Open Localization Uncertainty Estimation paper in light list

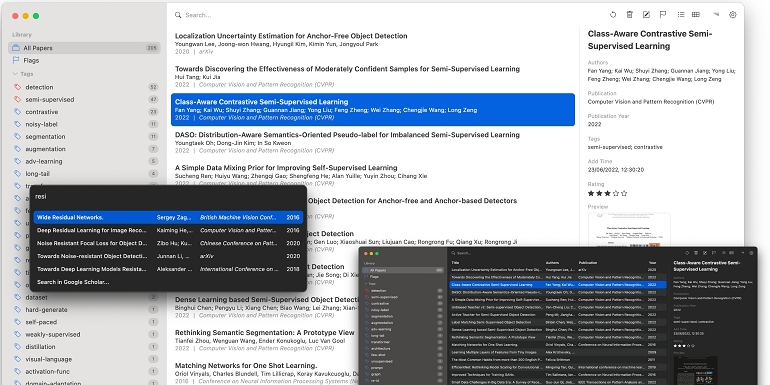click(x=373, y=43)
